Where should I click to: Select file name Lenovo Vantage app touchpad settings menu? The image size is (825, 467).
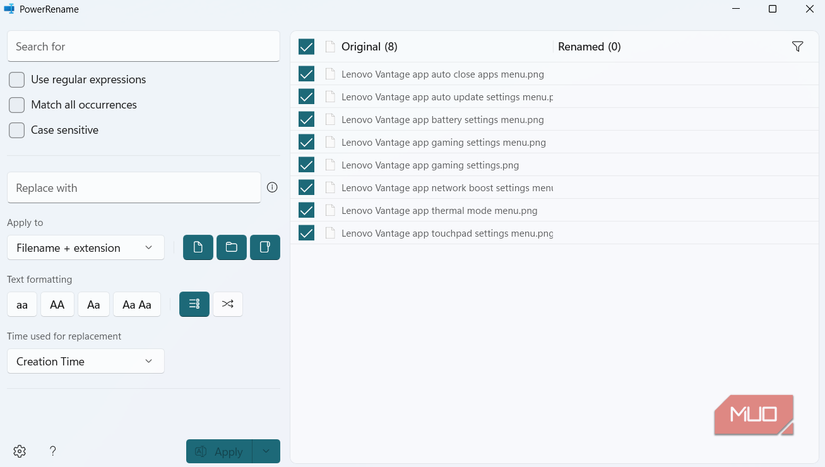tap(447, 234)
